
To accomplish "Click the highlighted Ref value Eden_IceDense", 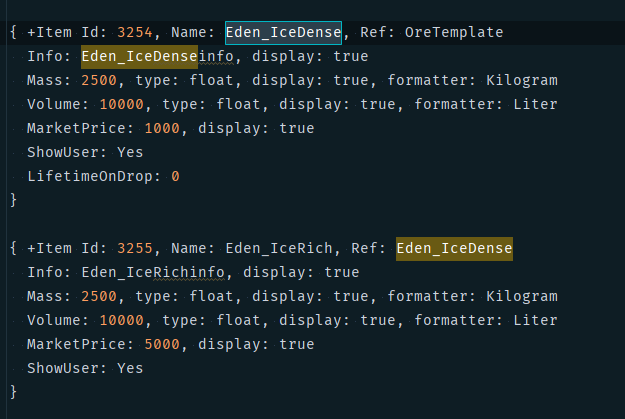I will point(454,248).
